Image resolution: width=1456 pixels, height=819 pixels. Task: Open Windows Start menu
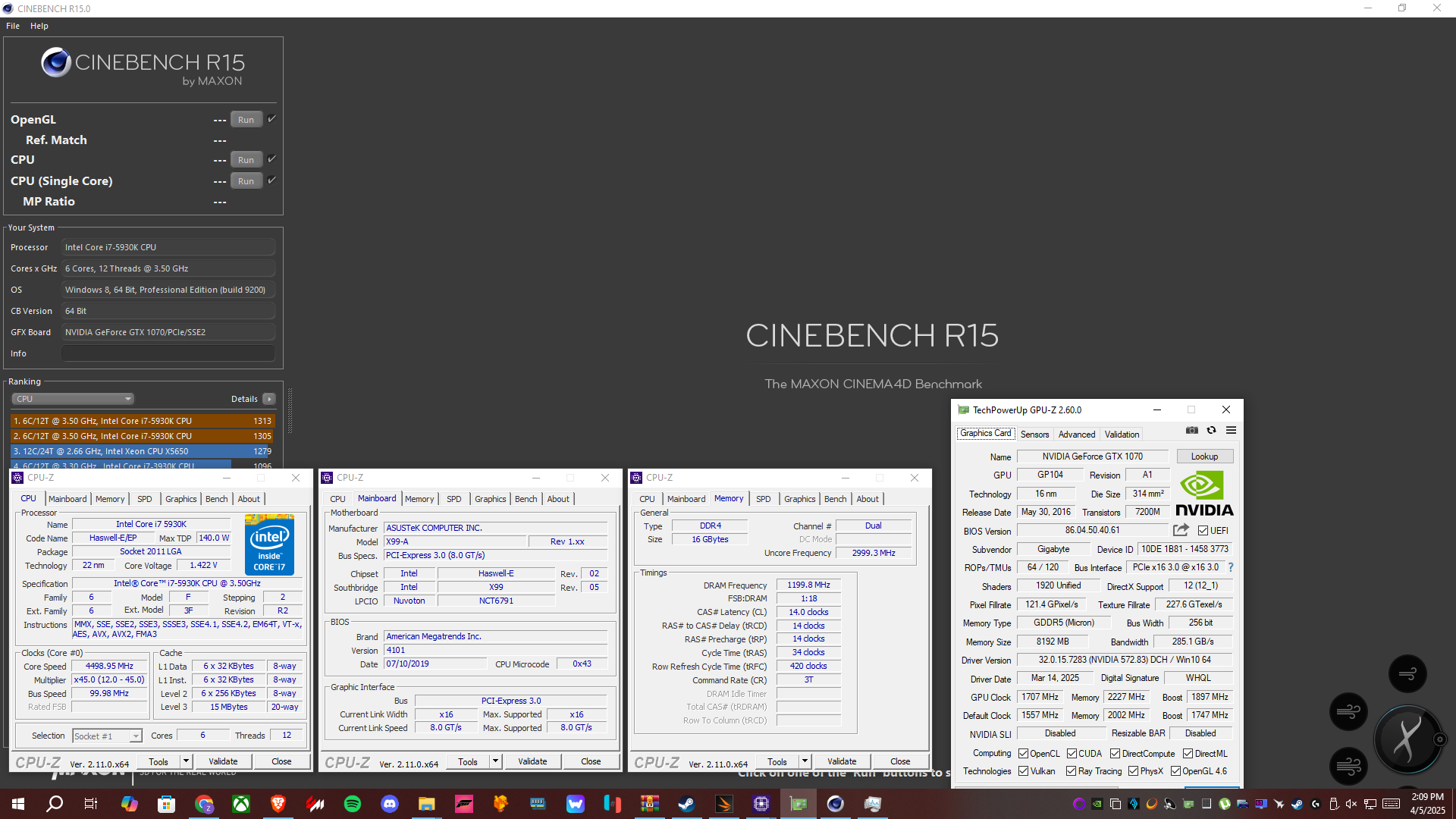click(18, 804)
